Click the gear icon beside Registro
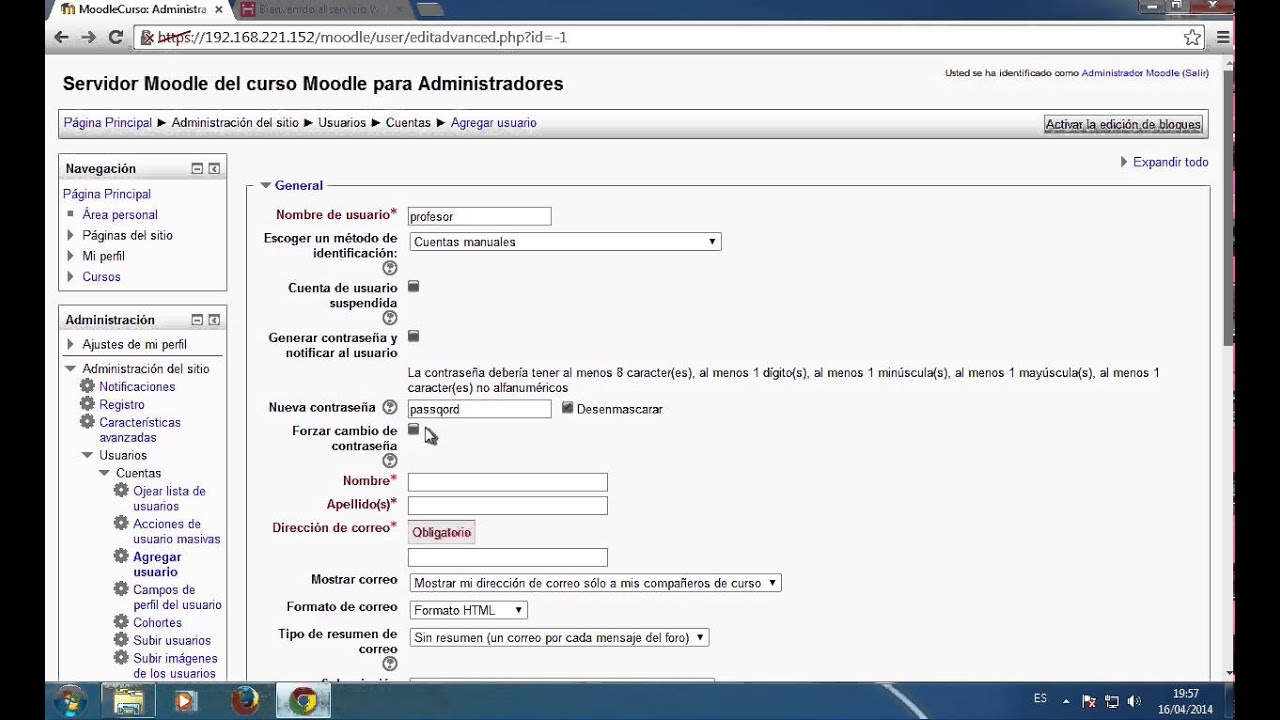The image size is (1280, 720). (87, 404)
